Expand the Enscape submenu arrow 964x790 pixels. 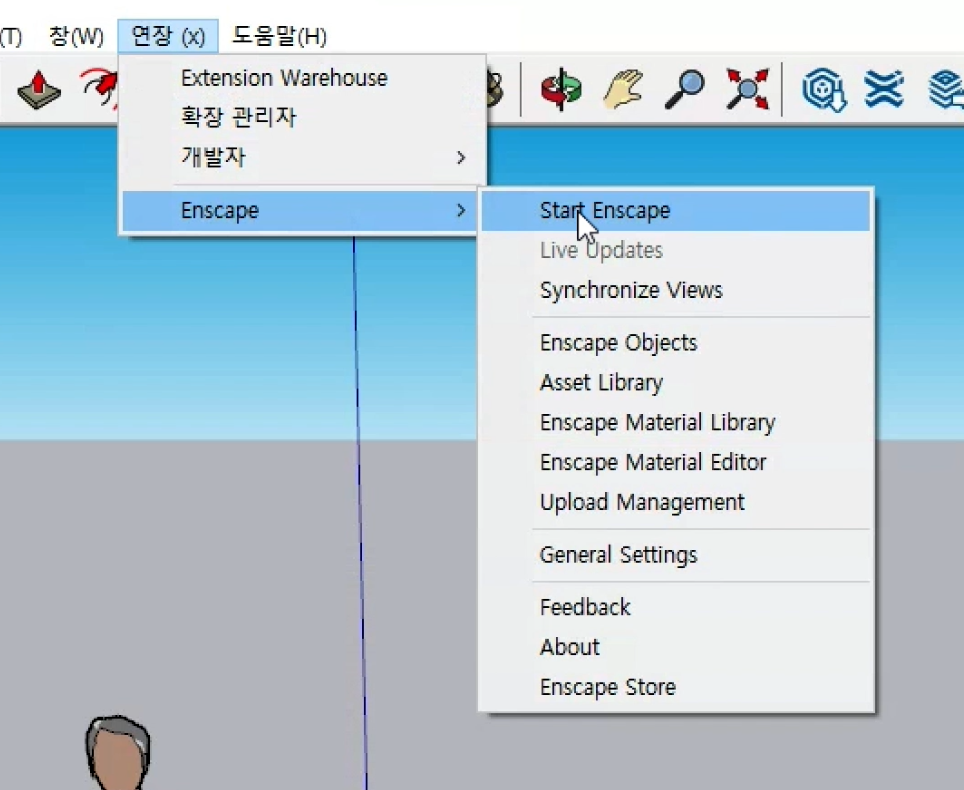coord(461,211)
